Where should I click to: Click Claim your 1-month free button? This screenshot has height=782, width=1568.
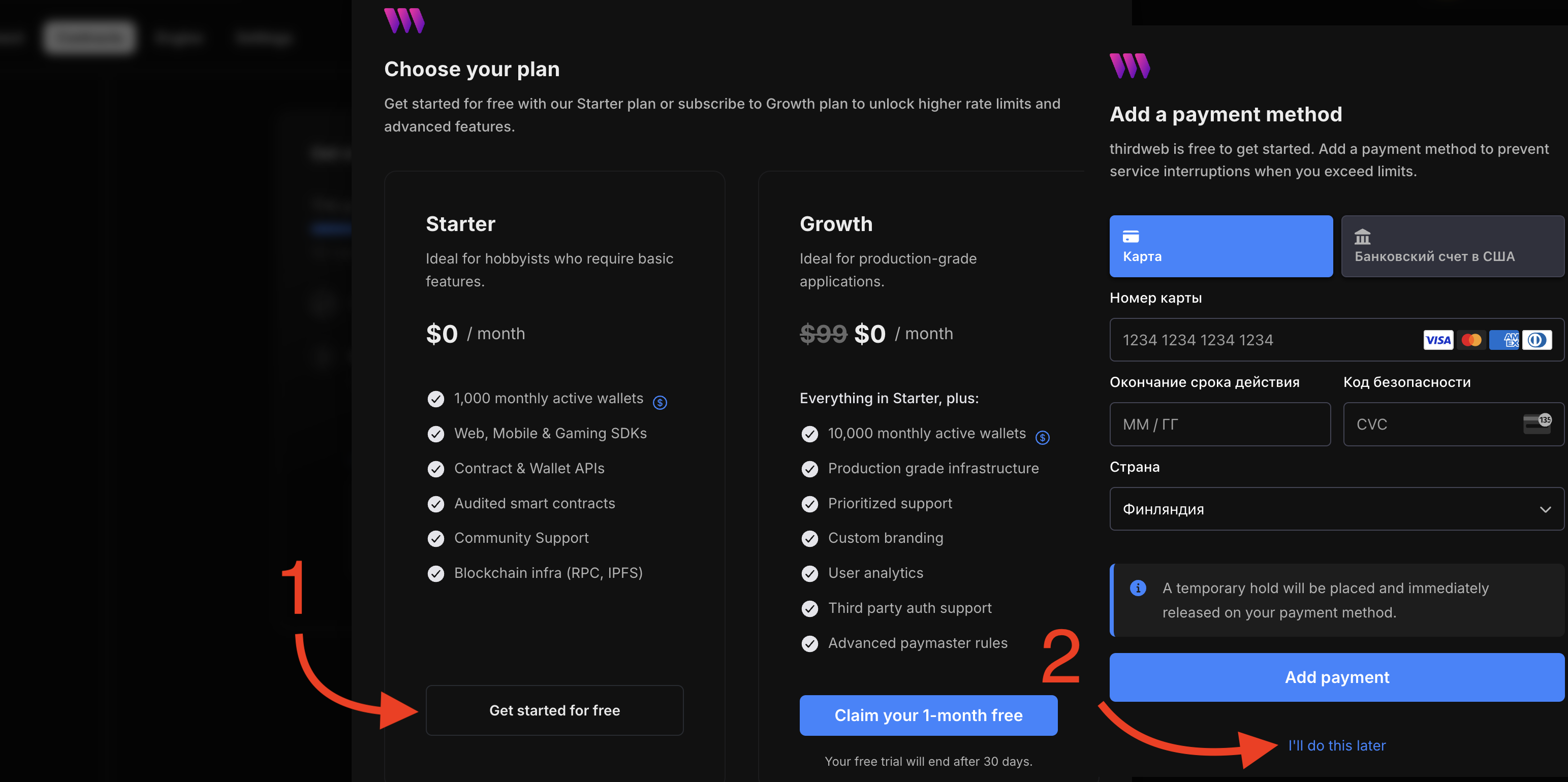click(928, 715)
